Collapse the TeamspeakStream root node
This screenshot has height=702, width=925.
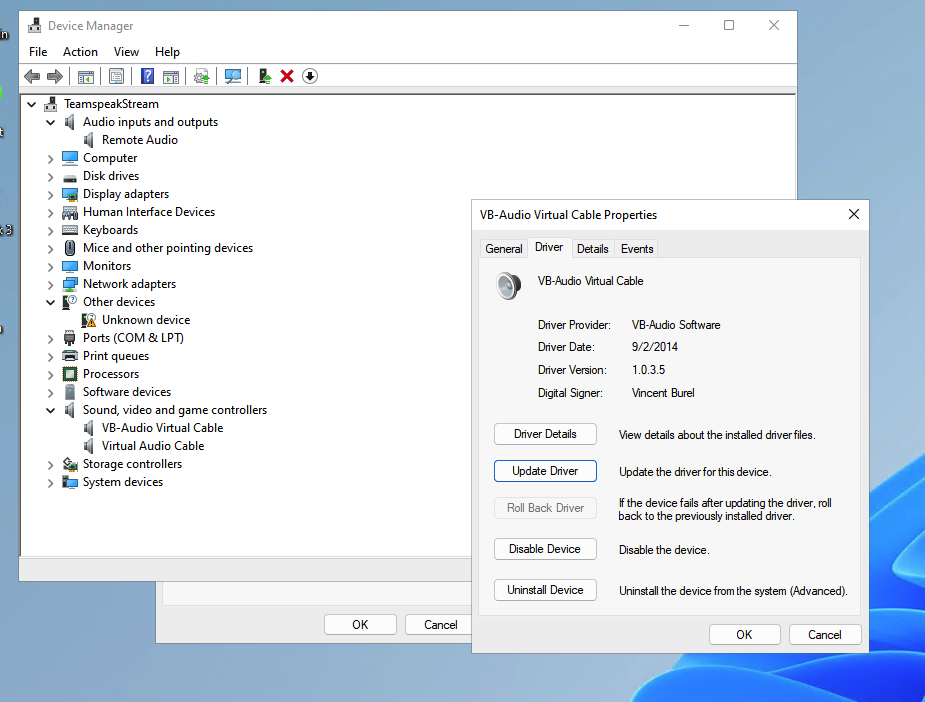pos(32,104)
